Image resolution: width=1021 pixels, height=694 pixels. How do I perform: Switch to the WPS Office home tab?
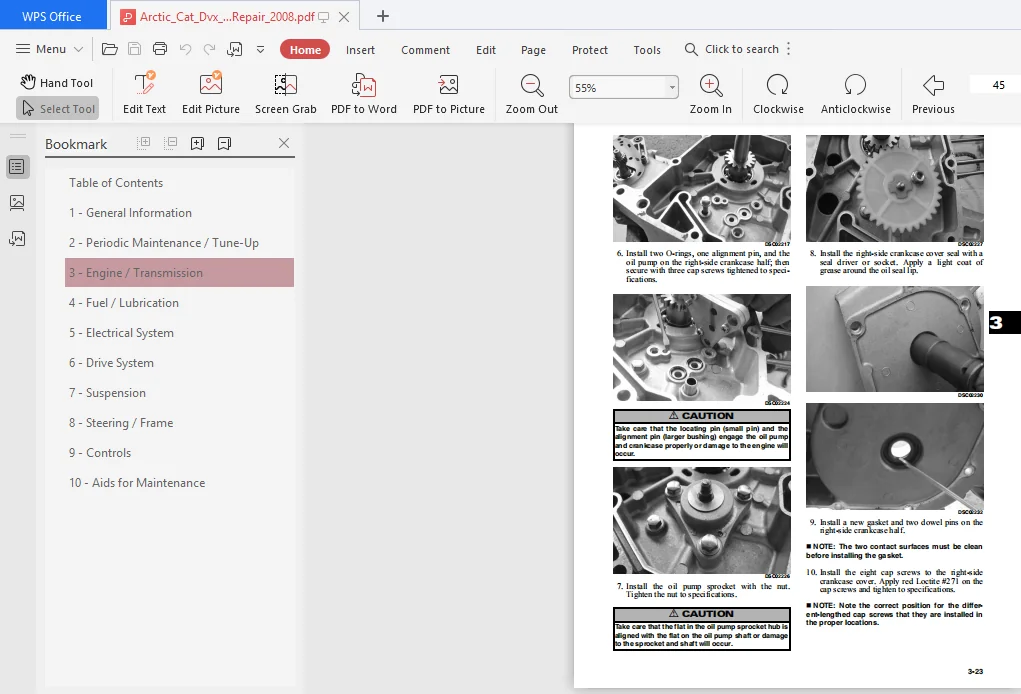coord(52,16)
